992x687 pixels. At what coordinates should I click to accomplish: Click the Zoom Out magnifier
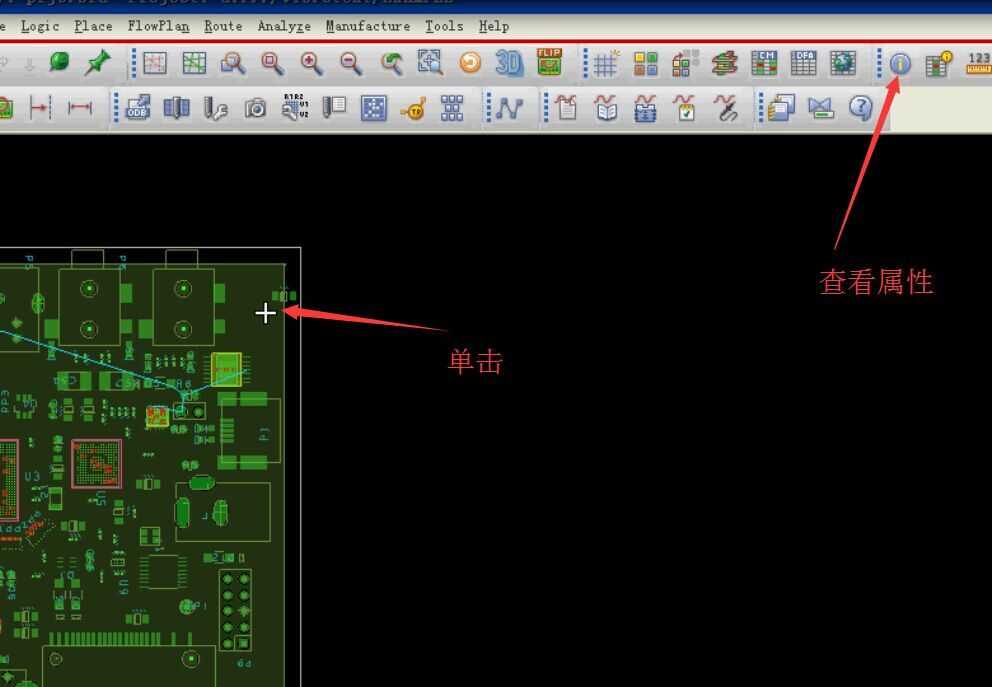[x=350, y=63]
